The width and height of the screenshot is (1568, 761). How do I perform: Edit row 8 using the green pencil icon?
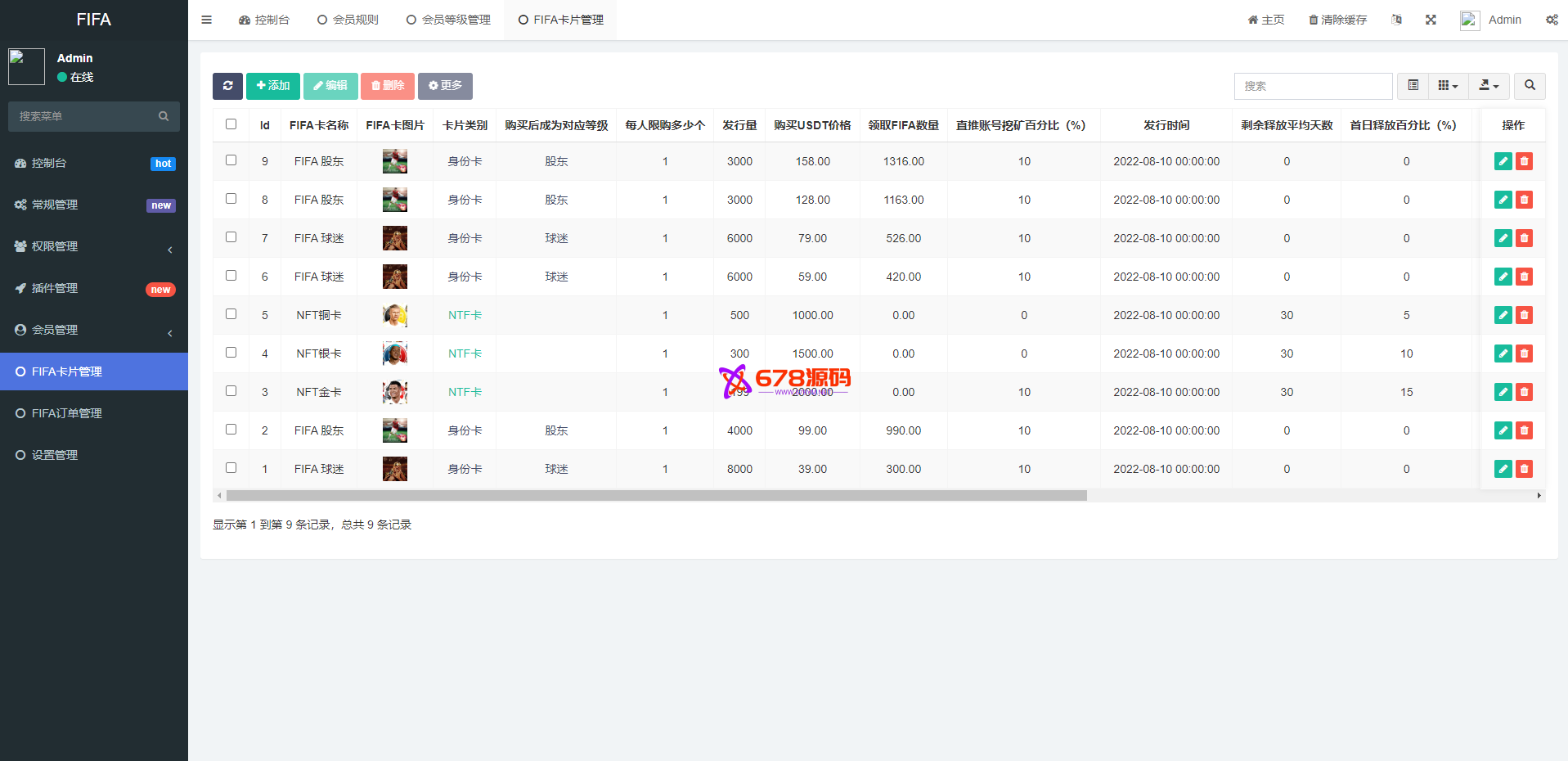click(1503, 200)
